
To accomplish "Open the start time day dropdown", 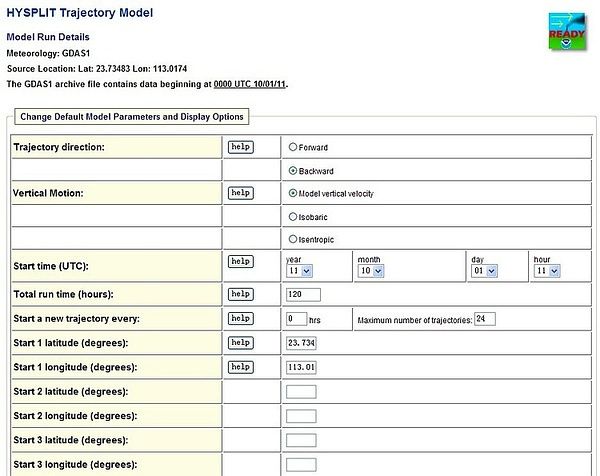I will pos(484,271).
